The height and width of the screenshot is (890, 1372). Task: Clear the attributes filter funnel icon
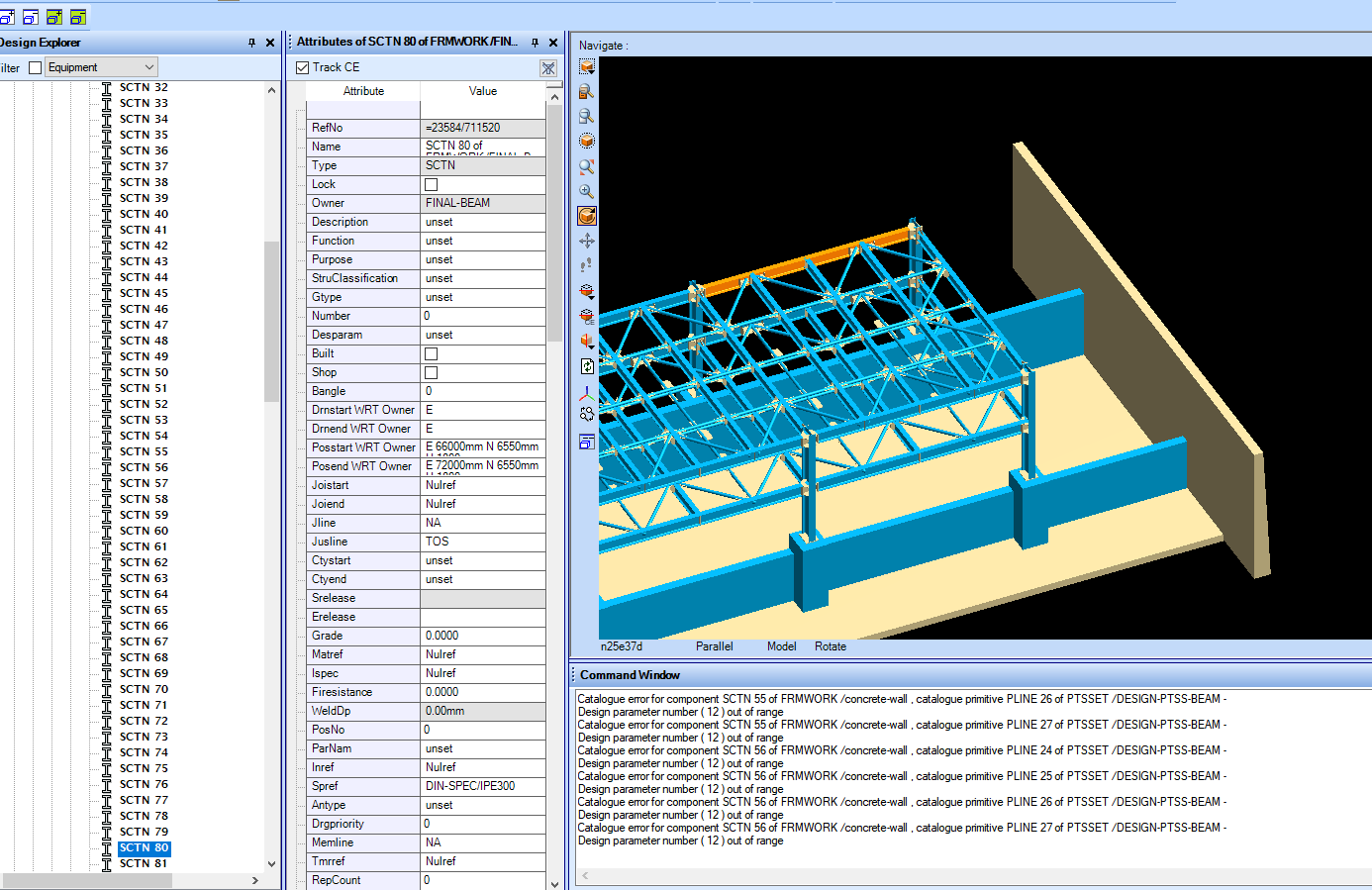pos(548,67)
